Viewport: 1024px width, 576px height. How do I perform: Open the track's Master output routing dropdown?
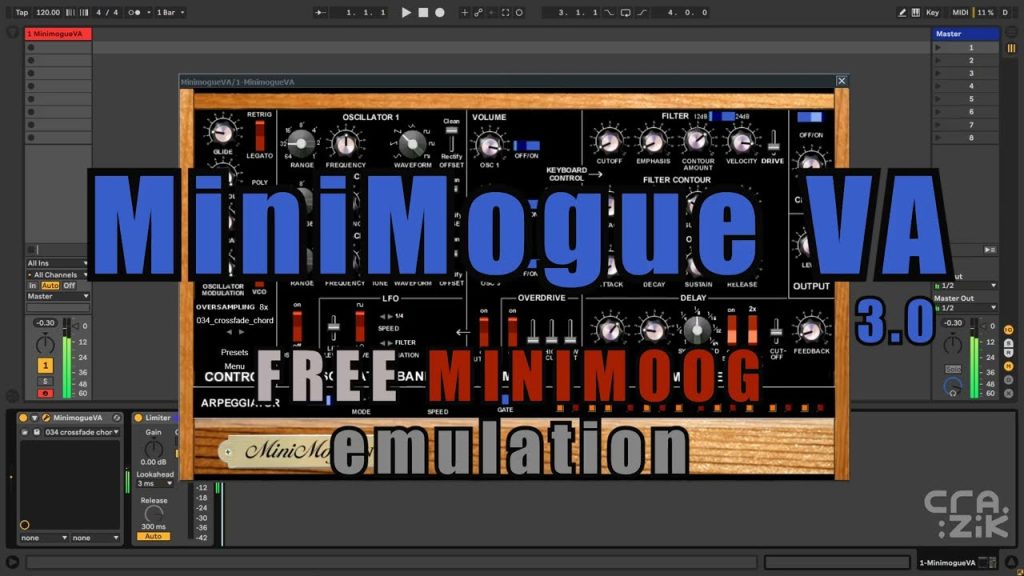click(x=57, y=296)
